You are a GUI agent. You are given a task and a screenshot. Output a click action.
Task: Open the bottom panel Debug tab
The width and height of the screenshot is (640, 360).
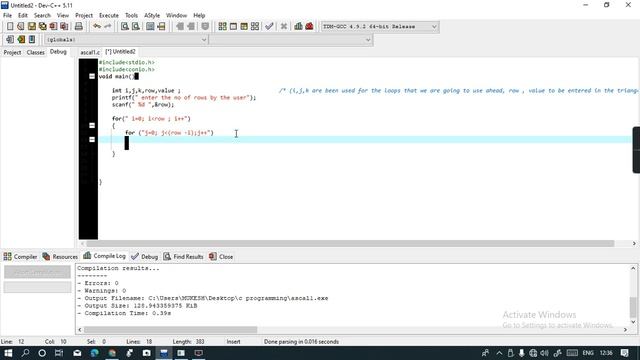click(x=144, y=257)
